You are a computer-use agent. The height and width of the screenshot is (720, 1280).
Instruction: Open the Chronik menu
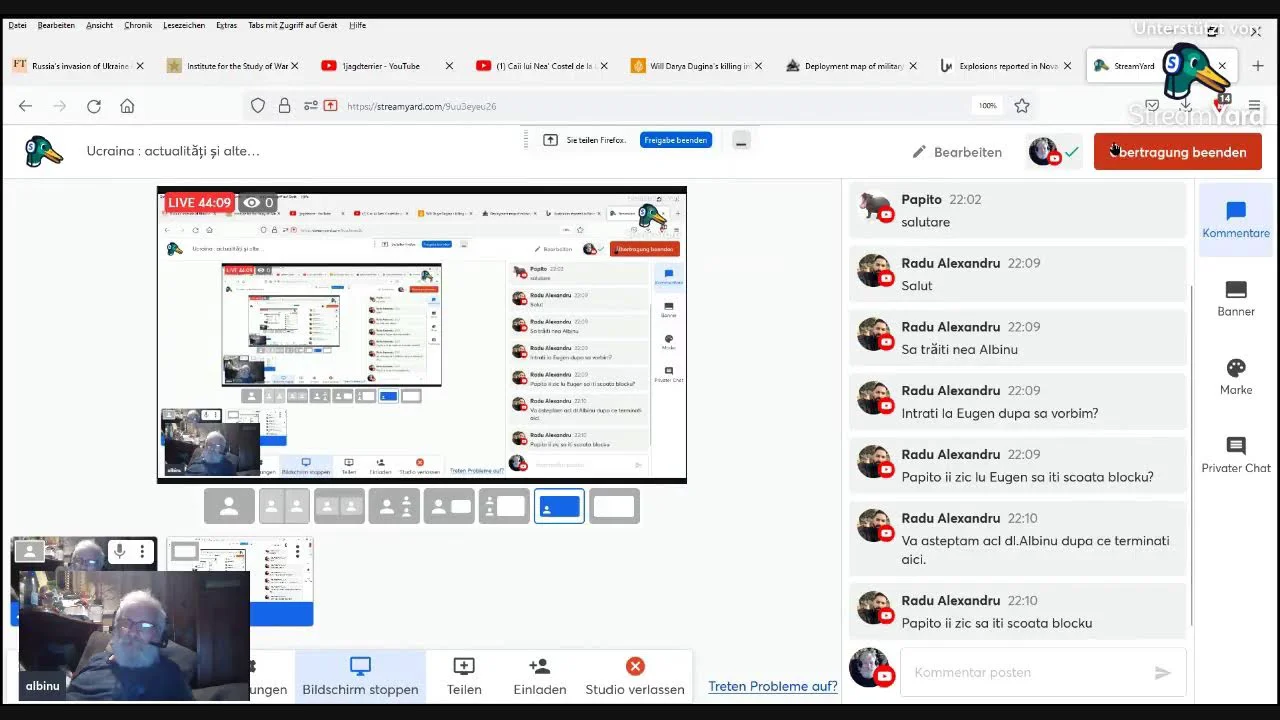(138, 25)
